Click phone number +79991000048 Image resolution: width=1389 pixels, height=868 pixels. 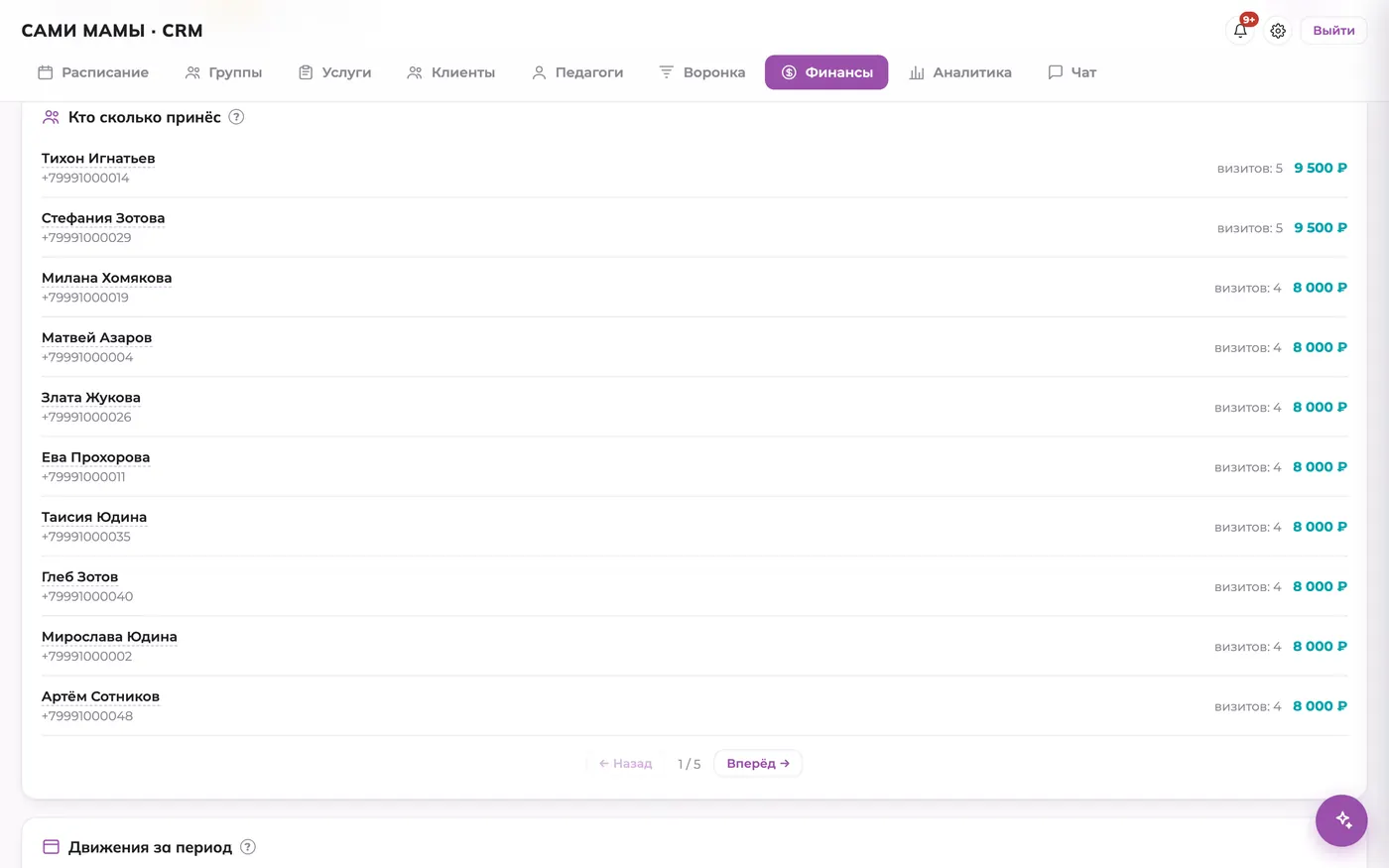[87, 716]
